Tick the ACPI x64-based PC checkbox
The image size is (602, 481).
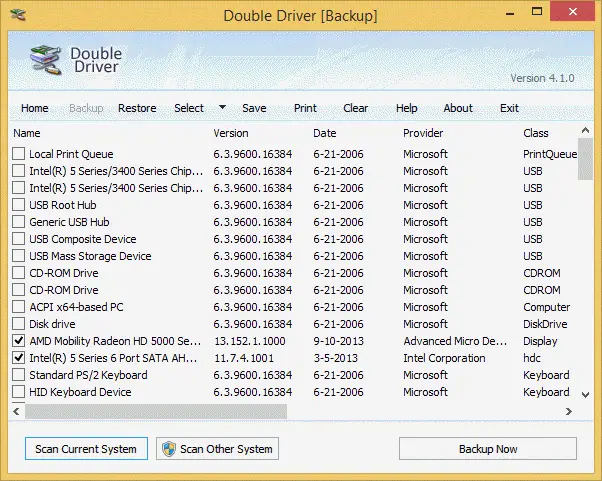coord(18,307)
